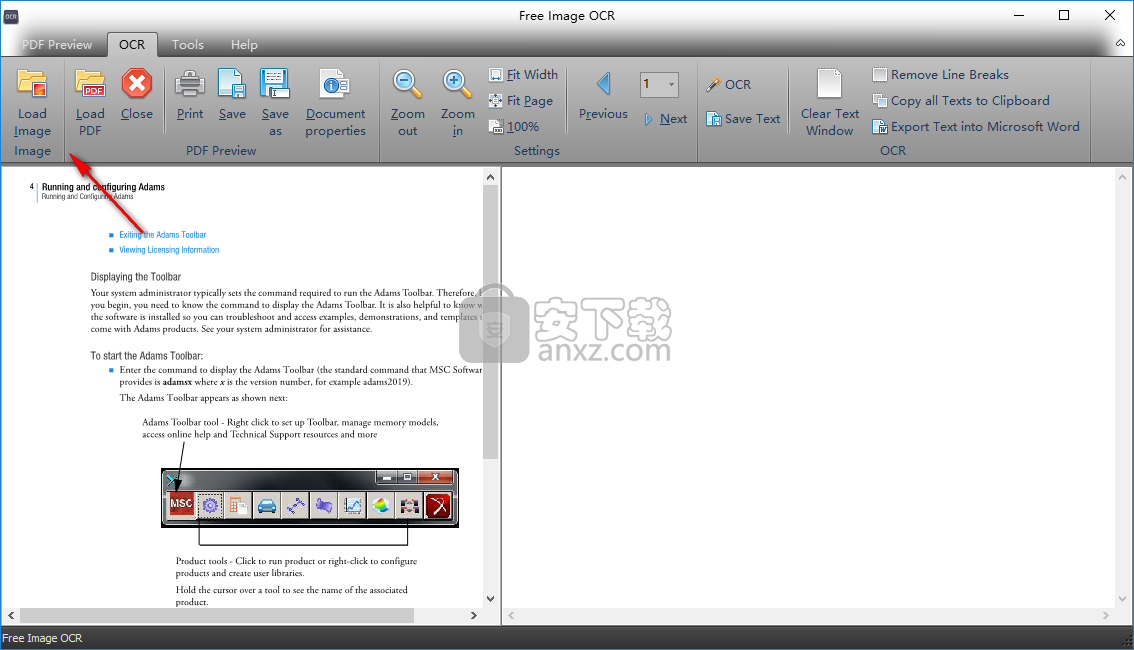Copy all Texts to Clipboard
Viewport: 1134px width, 650px height.
960,101
